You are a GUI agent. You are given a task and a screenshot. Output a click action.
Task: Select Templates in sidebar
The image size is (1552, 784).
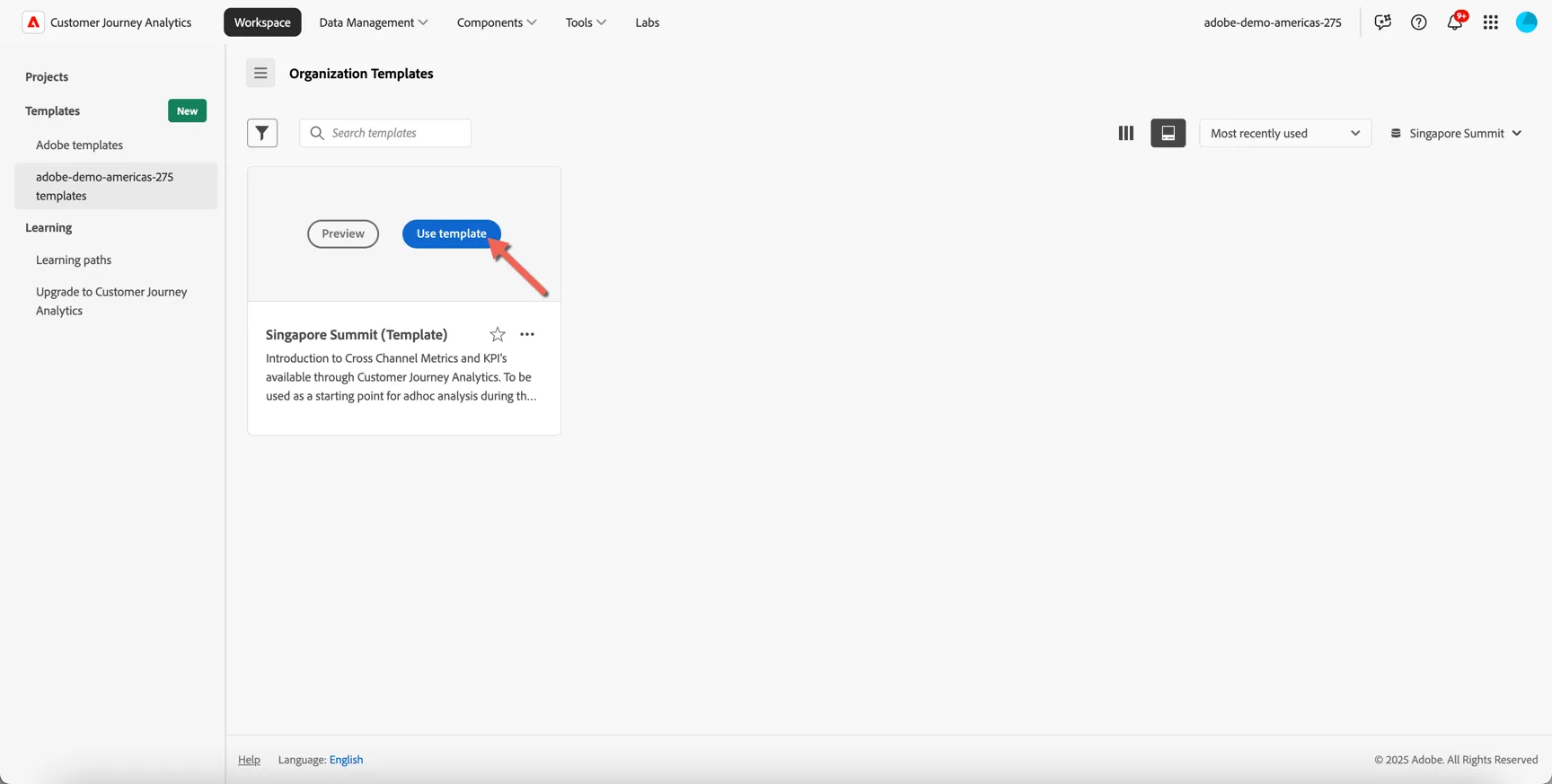tap(53, 111)
